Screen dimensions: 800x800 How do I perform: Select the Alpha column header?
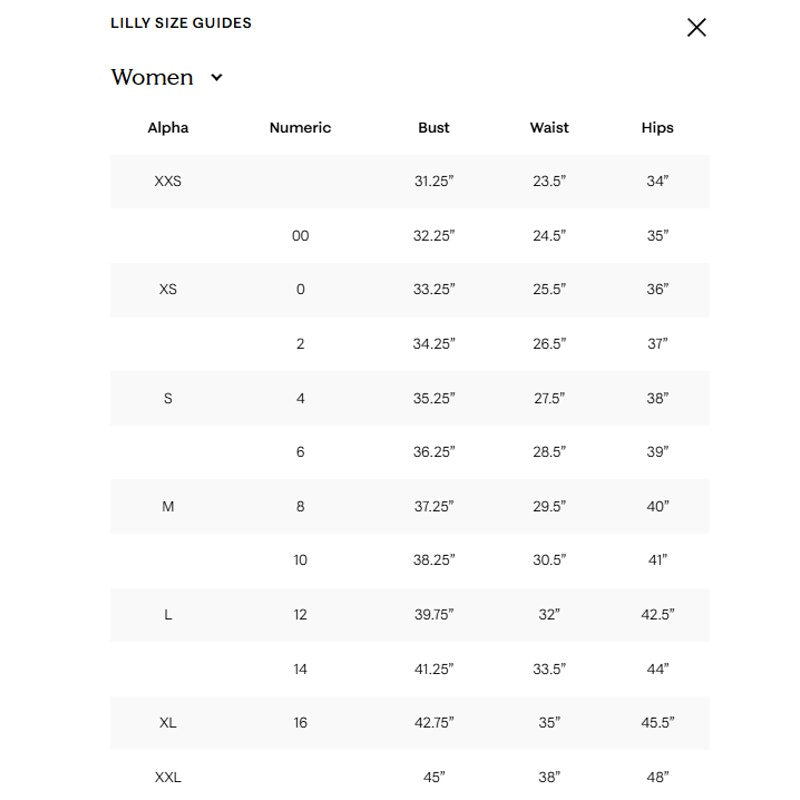[168, 128]
